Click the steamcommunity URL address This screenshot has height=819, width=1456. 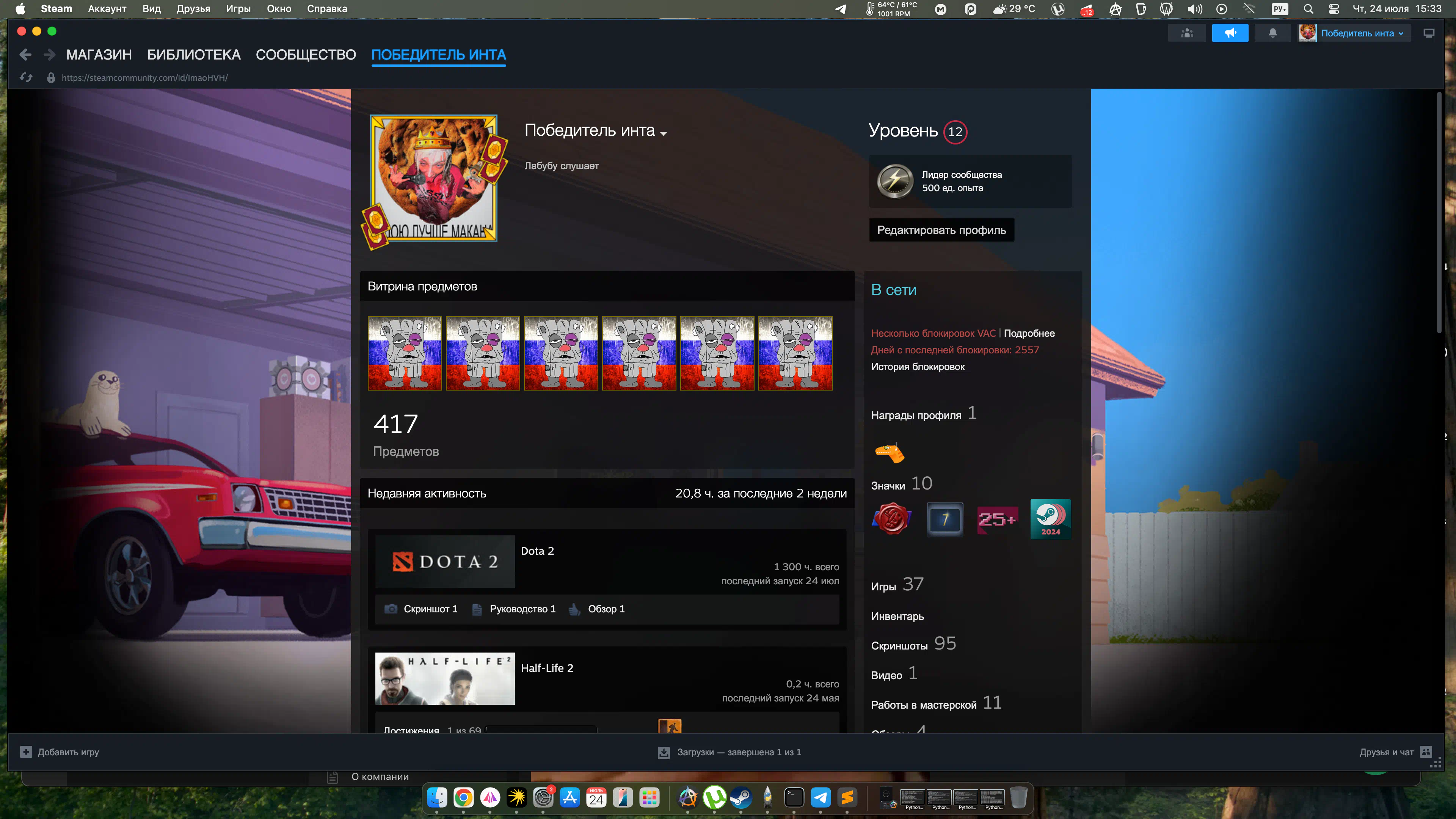point(145,77)
